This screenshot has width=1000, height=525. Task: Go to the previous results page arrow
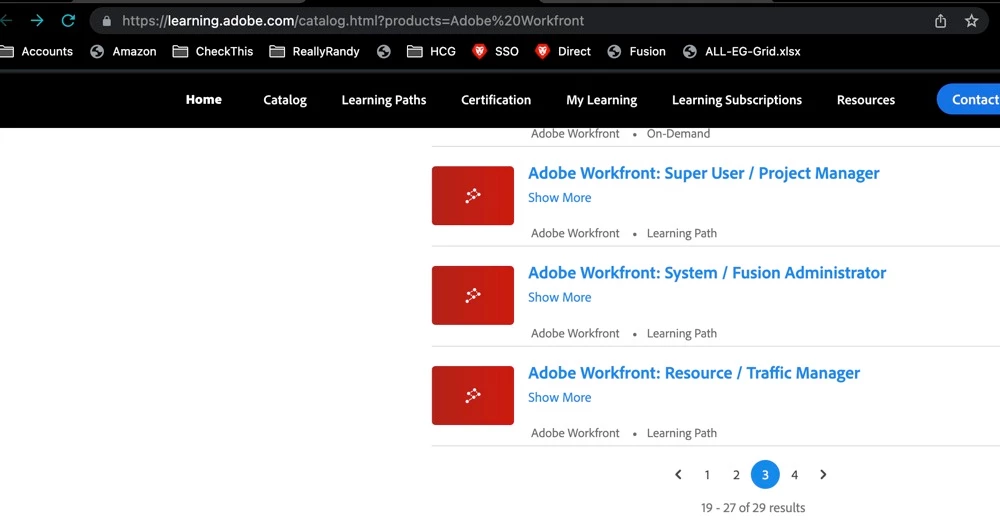coord(678,475)
